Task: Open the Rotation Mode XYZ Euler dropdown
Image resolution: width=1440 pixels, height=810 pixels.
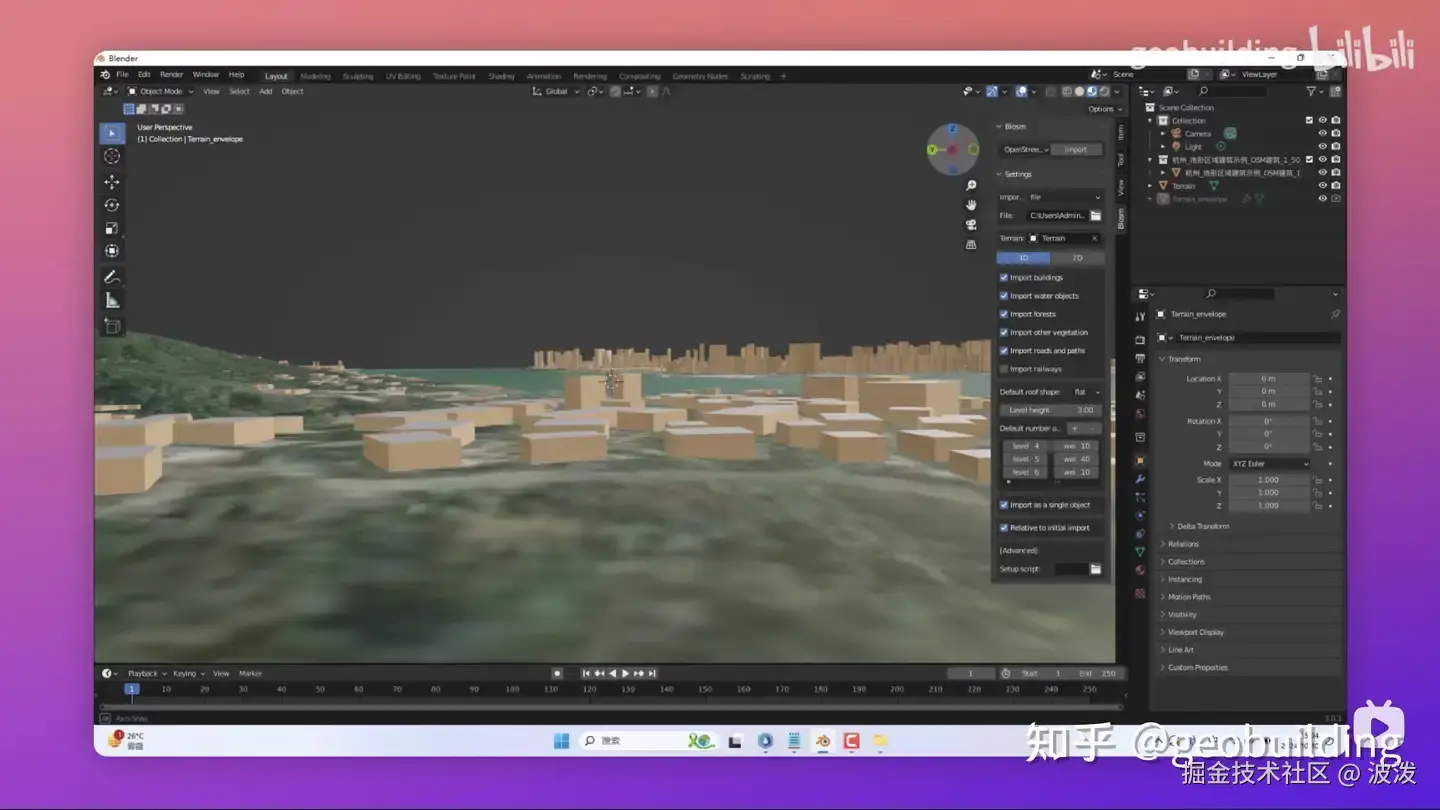Action: coord(1269,464)
